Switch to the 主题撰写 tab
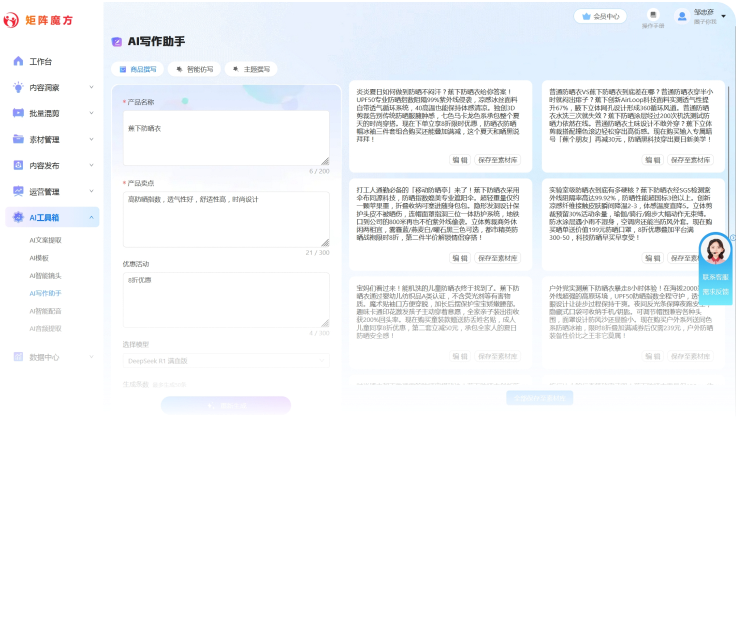The image size is (738, 632). (x=250, y=69)
